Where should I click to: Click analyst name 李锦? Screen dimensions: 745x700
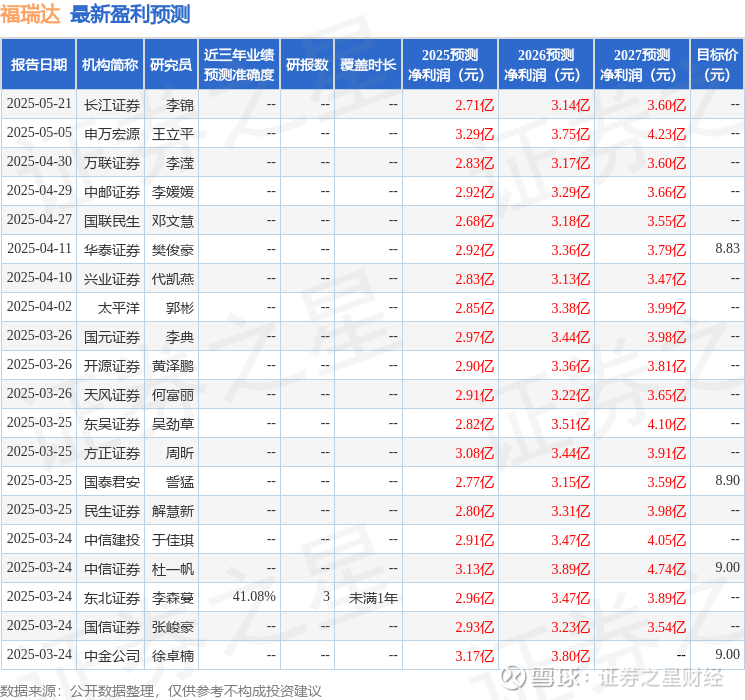click(x=180, y=105)
